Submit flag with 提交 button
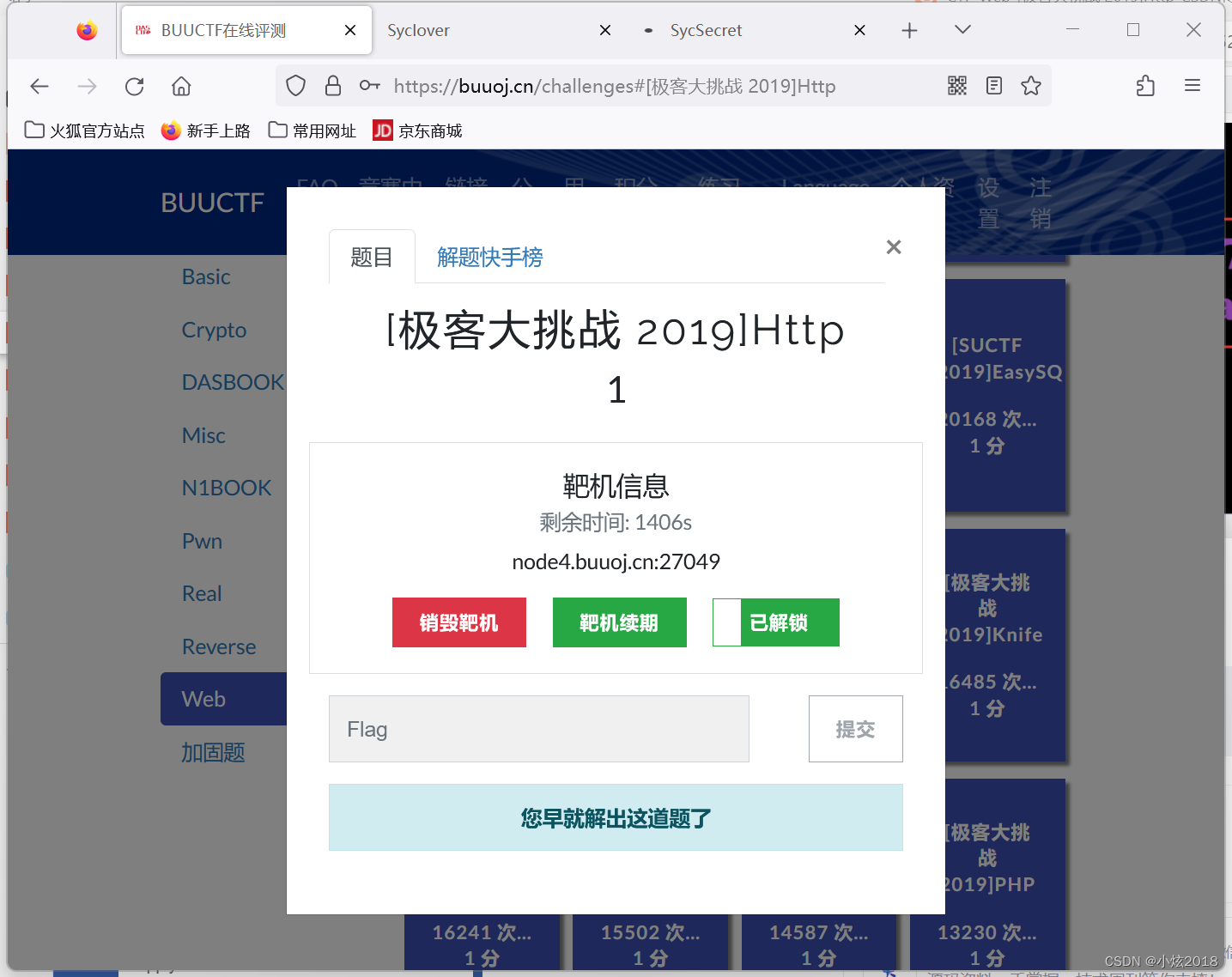Screen dimensions: 1232x977 point(856,729)
